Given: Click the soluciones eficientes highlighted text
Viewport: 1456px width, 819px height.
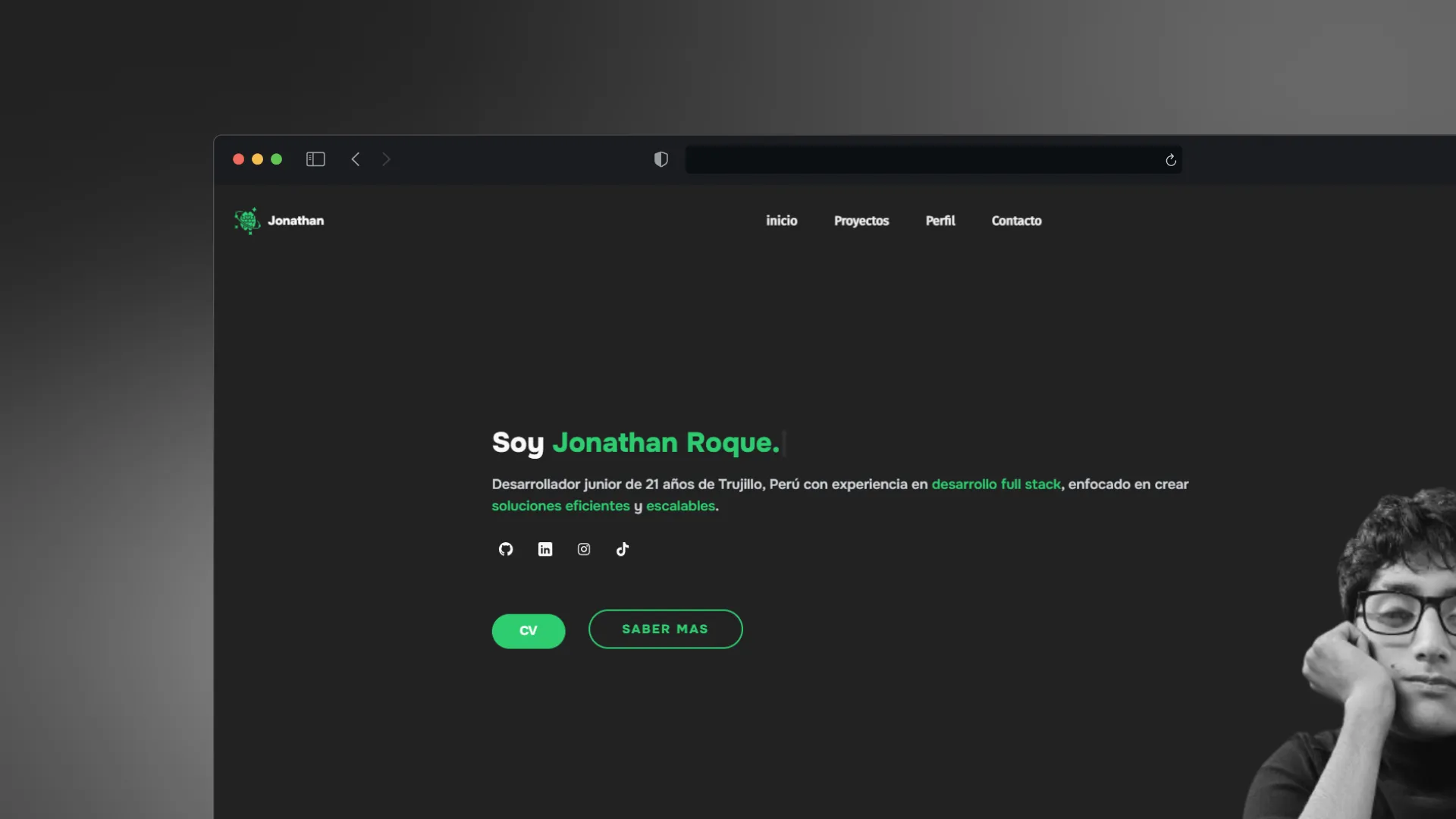Looking at the screenshot, I should click(560, 506).
